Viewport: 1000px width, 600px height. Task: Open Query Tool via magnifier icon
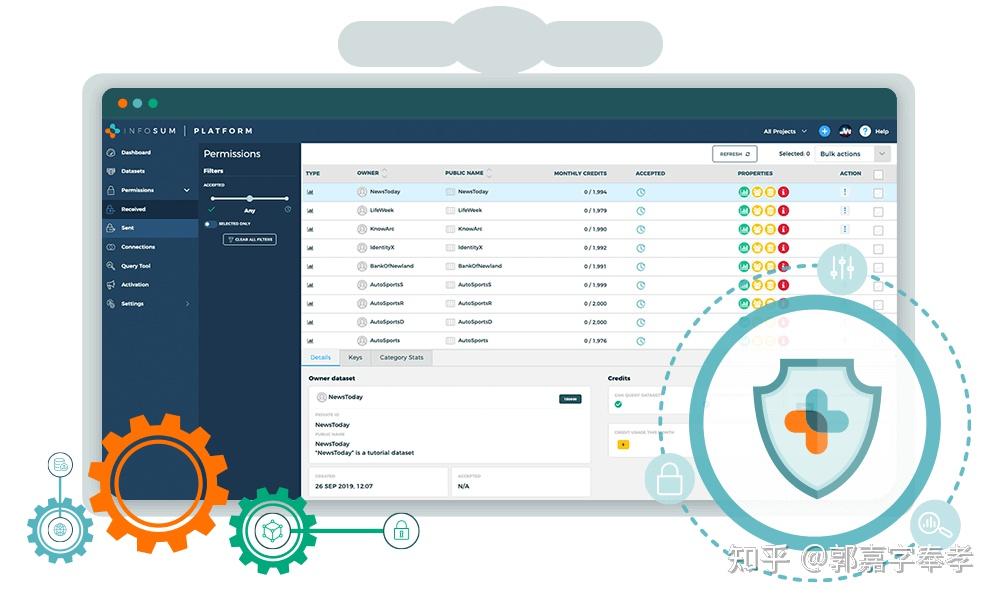(111, 266)
